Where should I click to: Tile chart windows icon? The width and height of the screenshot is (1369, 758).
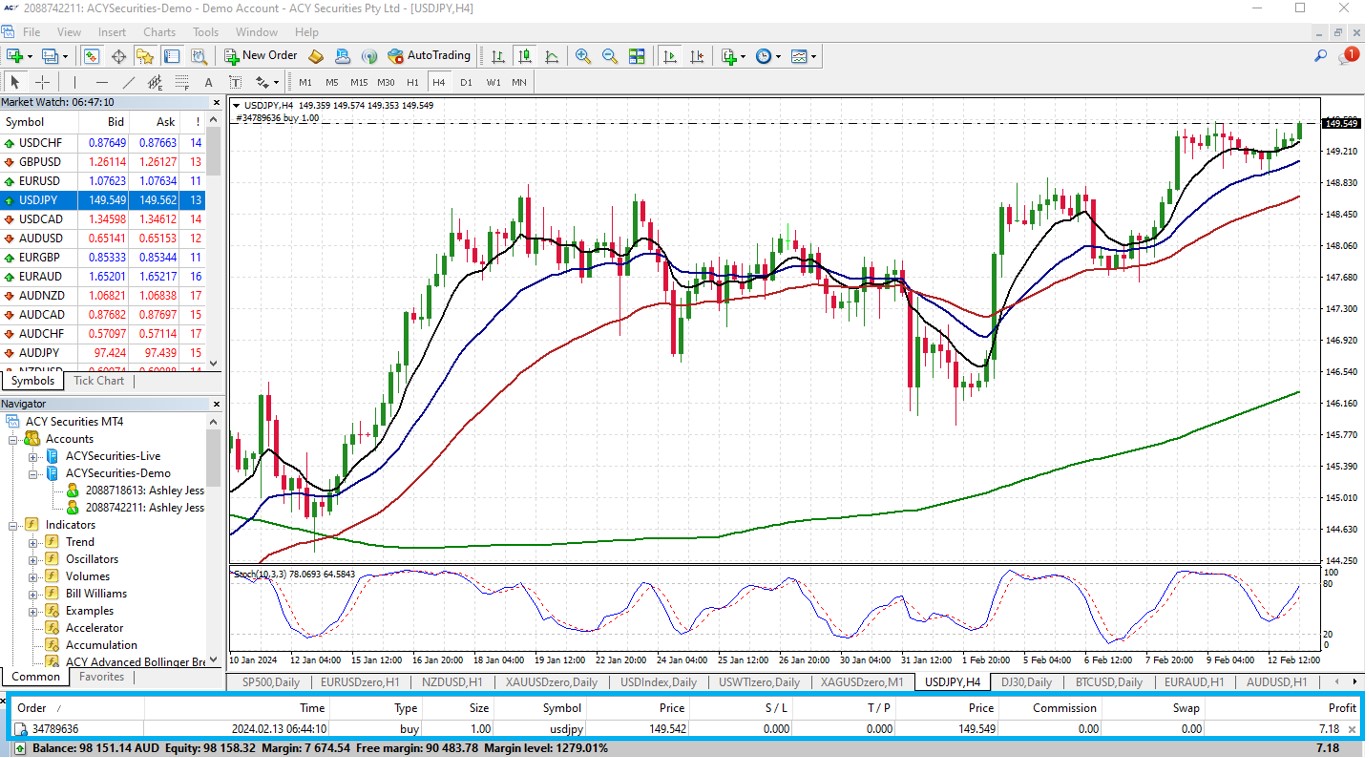637,56
